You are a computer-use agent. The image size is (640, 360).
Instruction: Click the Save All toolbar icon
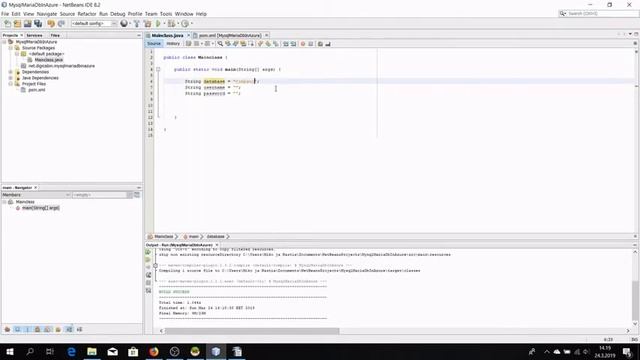(38, 24)
